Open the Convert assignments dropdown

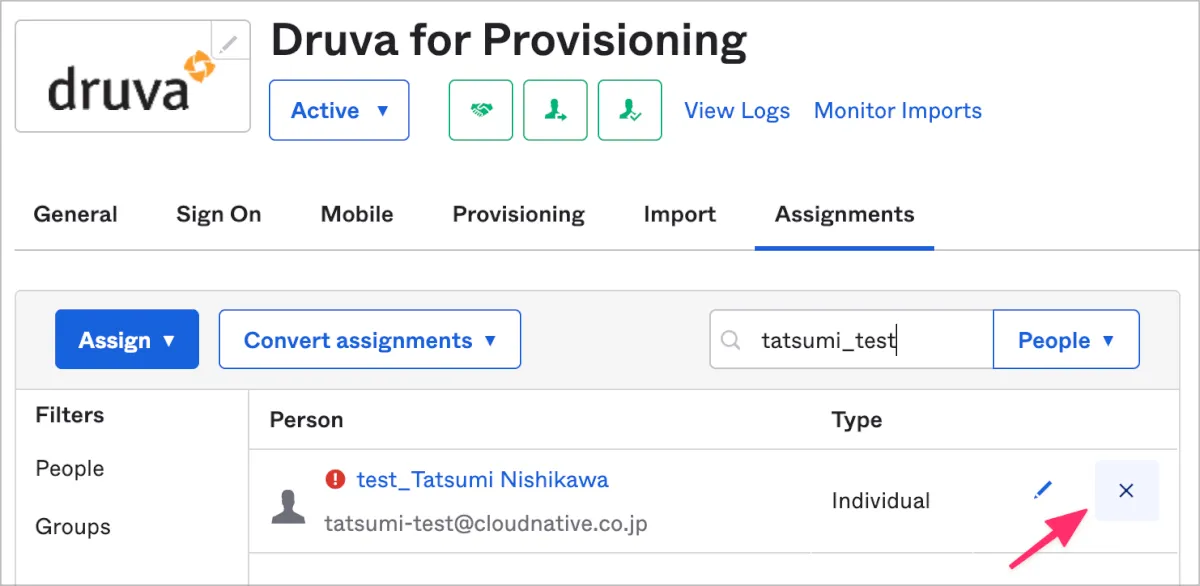click(x=369, y=340)
